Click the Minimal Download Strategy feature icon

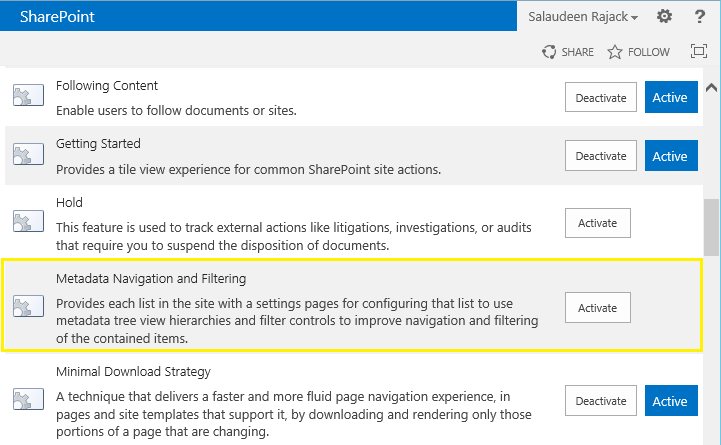tap(28, 400)
